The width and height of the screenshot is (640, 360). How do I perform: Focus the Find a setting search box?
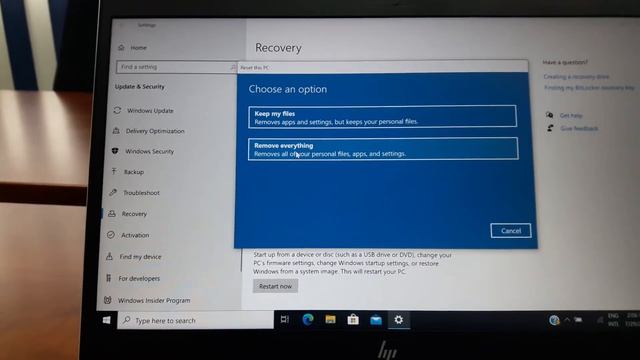(176, 67)
